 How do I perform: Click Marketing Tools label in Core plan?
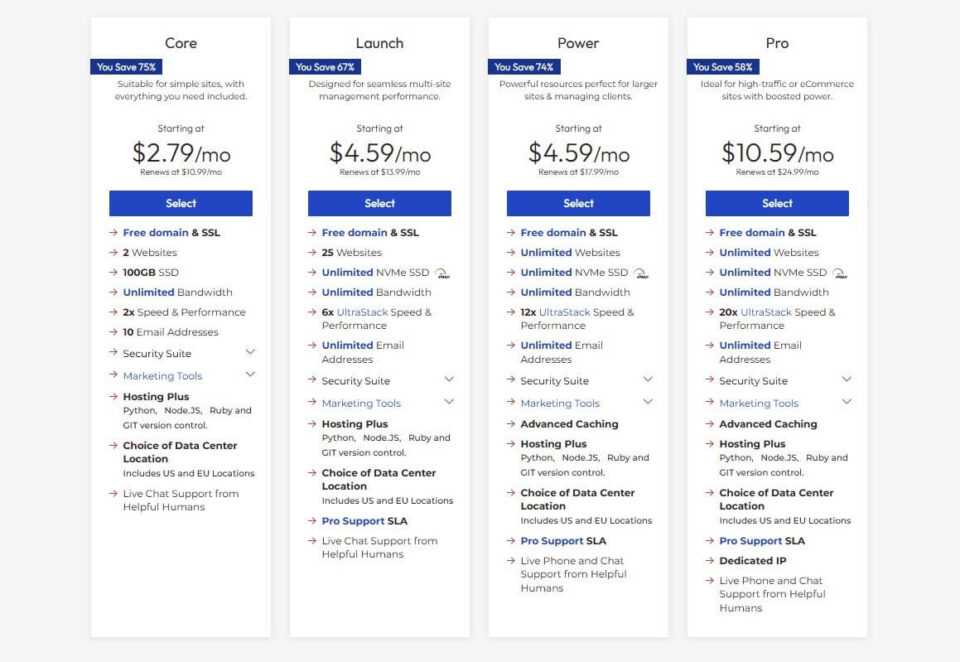(162, 376)
